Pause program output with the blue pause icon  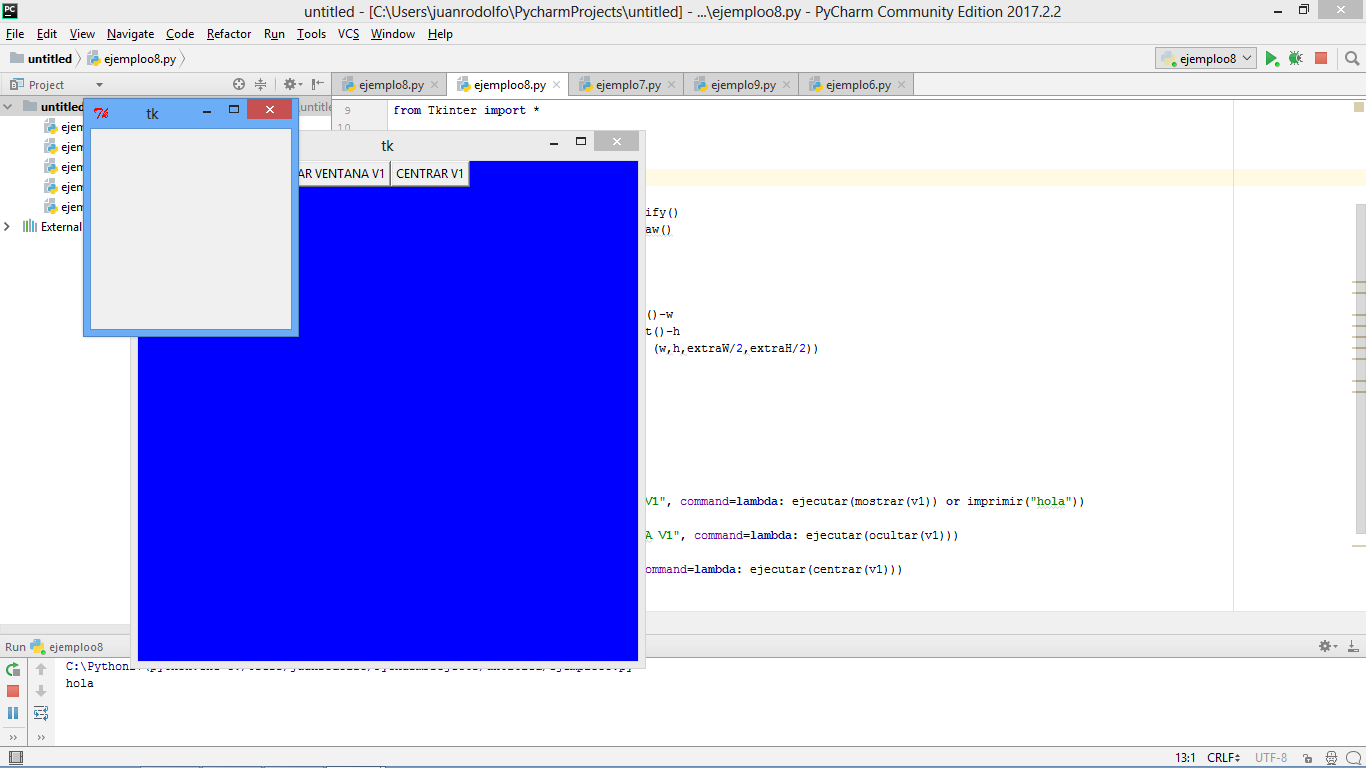[13, 712]
